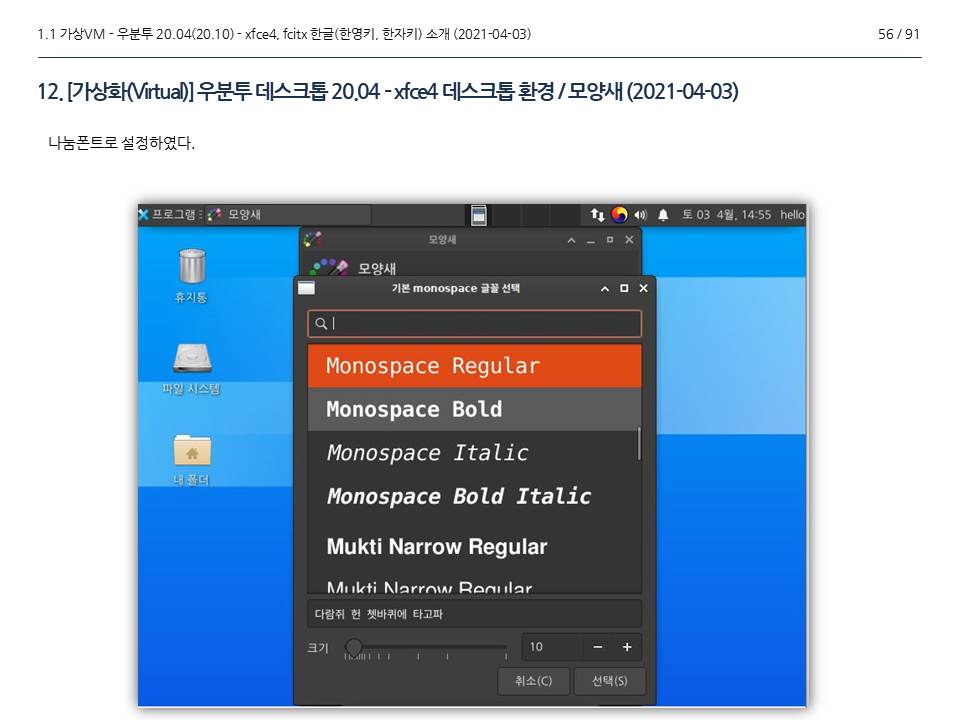Select the Monospace Bold font
Screen dimensions: 960x720
[472, 409]
